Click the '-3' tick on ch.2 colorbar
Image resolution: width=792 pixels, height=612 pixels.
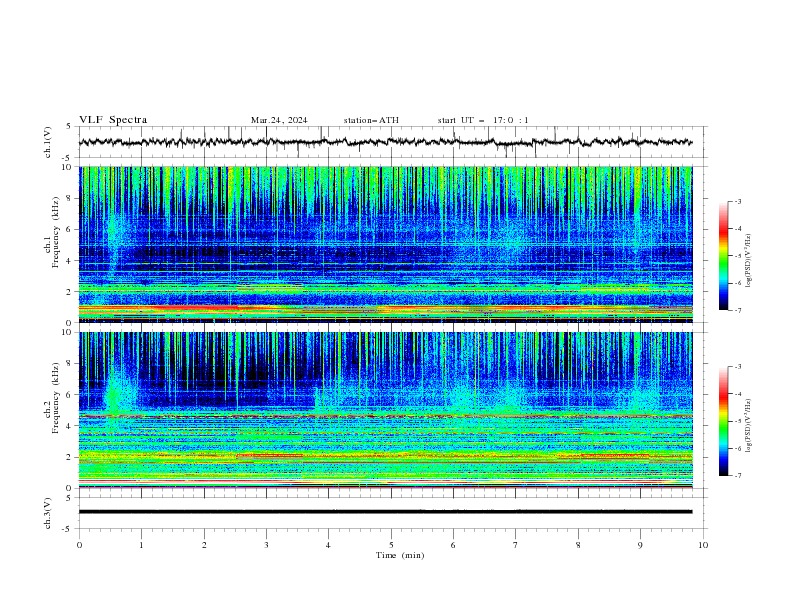click(x=737, y=367)
